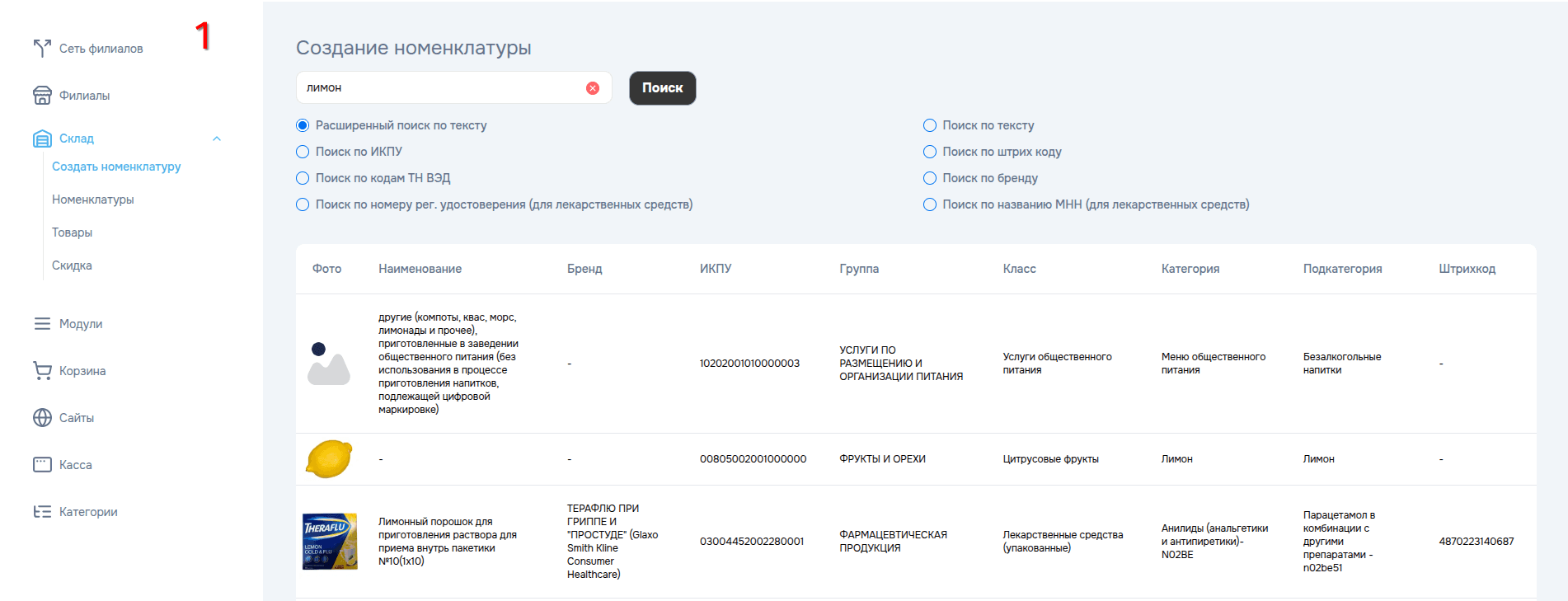Click the Корзина cart icon
The image size is (1568, 601).
pos(42,371)
